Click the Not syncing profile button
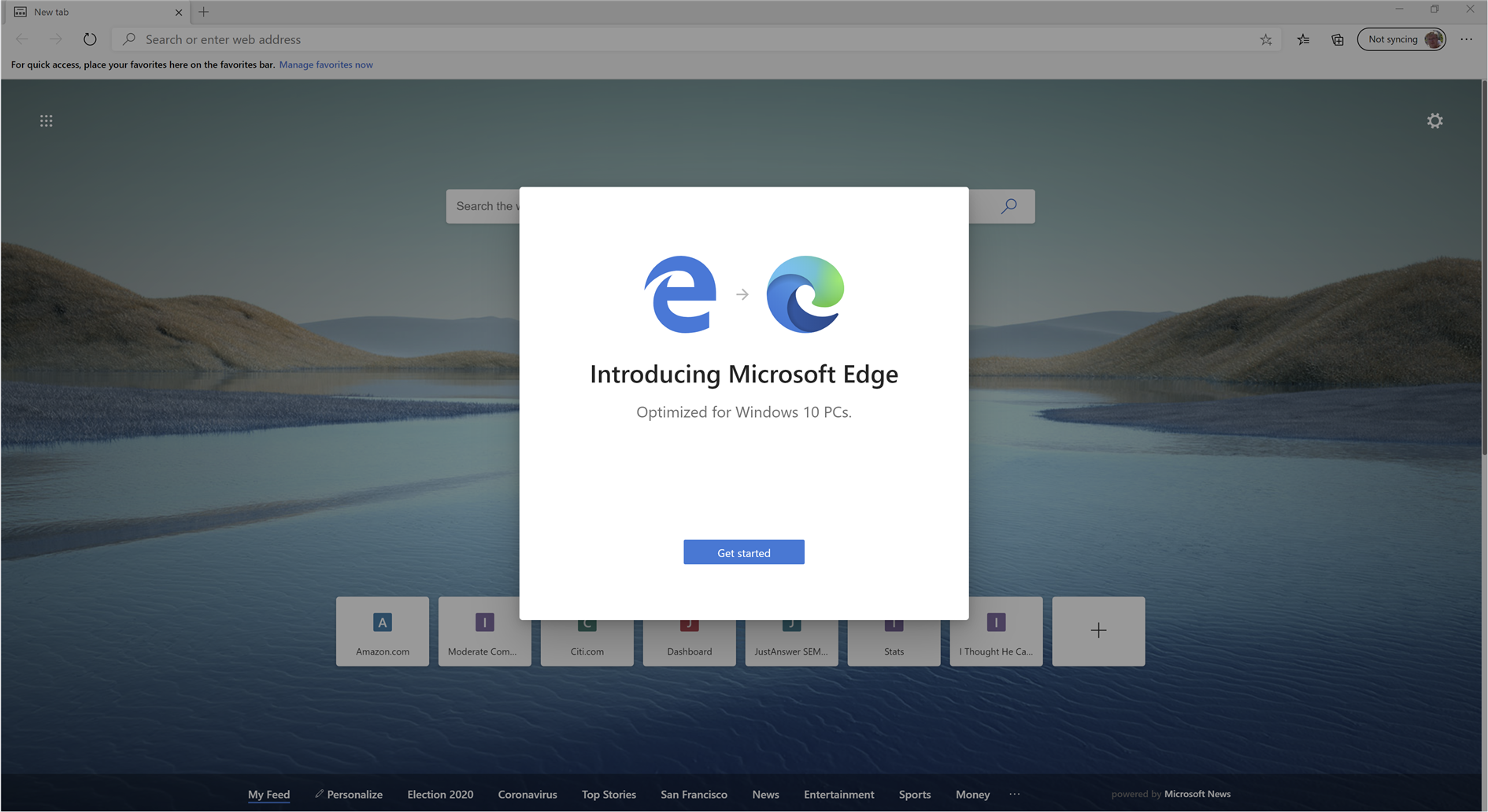Screen dimensions: 1488x812 (x=1401, y=39)
